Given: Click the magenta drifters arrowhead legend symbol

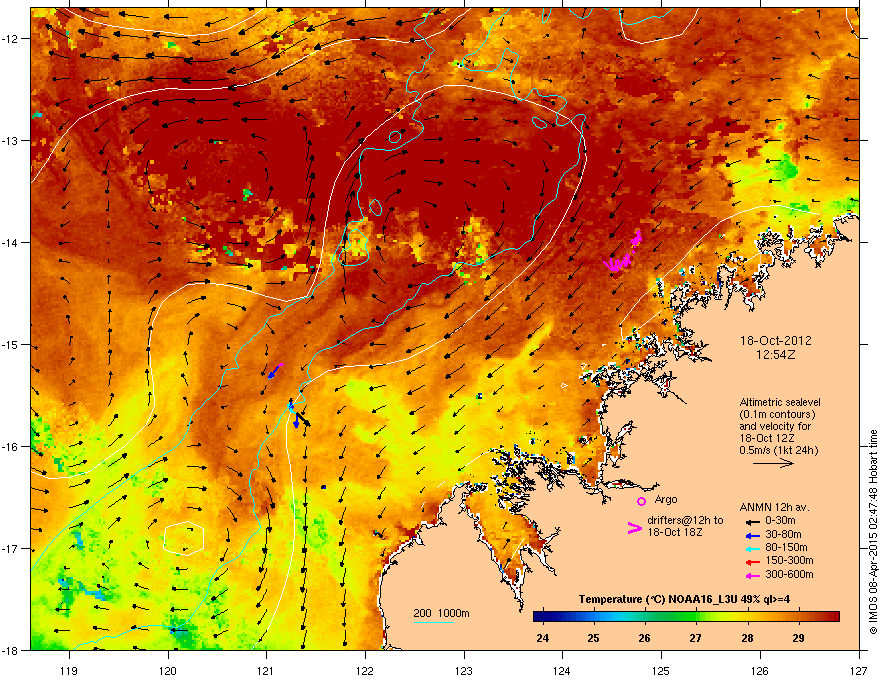Looking at the screenshot, I should coord(634,528).
